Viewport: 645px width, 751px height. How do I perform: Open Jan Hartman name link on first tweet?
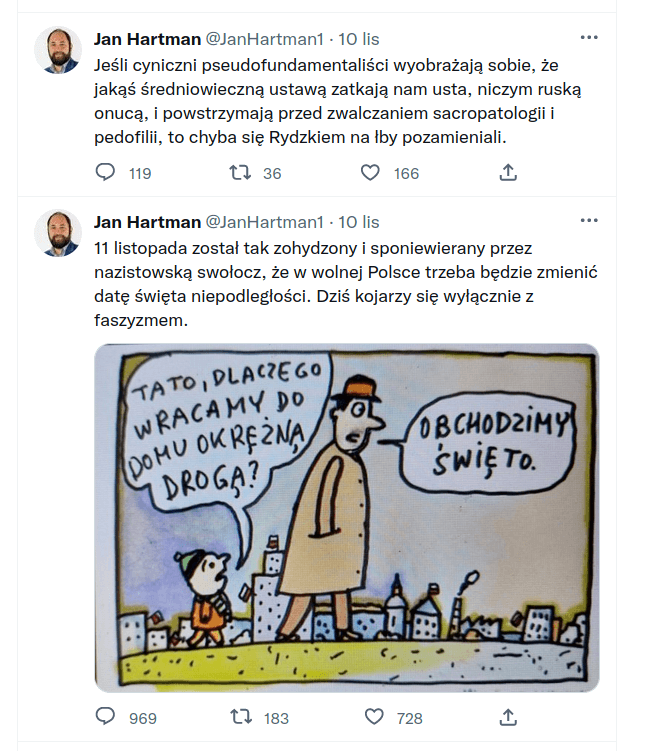[147, 39]
